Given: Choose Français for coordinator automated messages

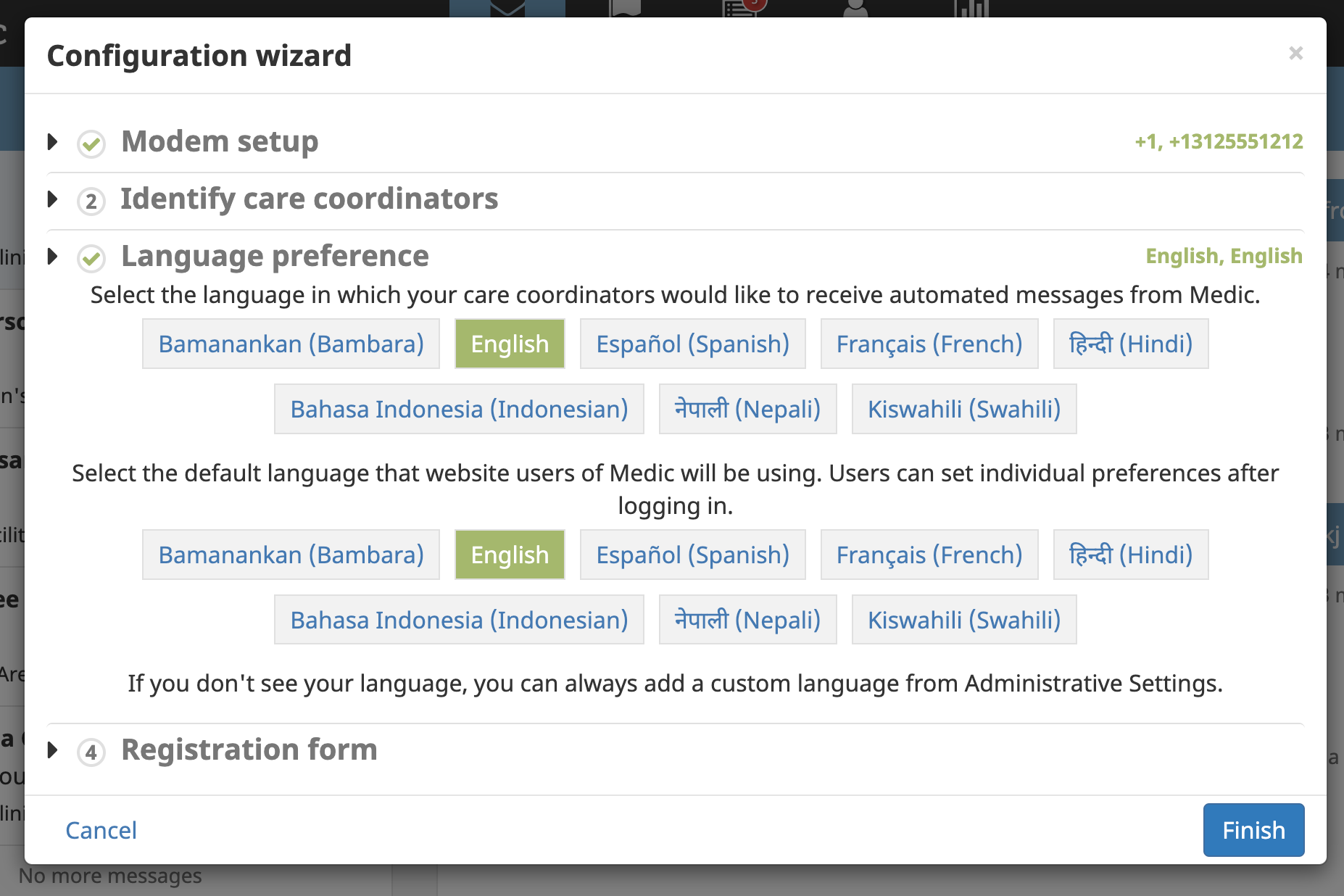Looking at the screenshot, I should pos(929,344).
